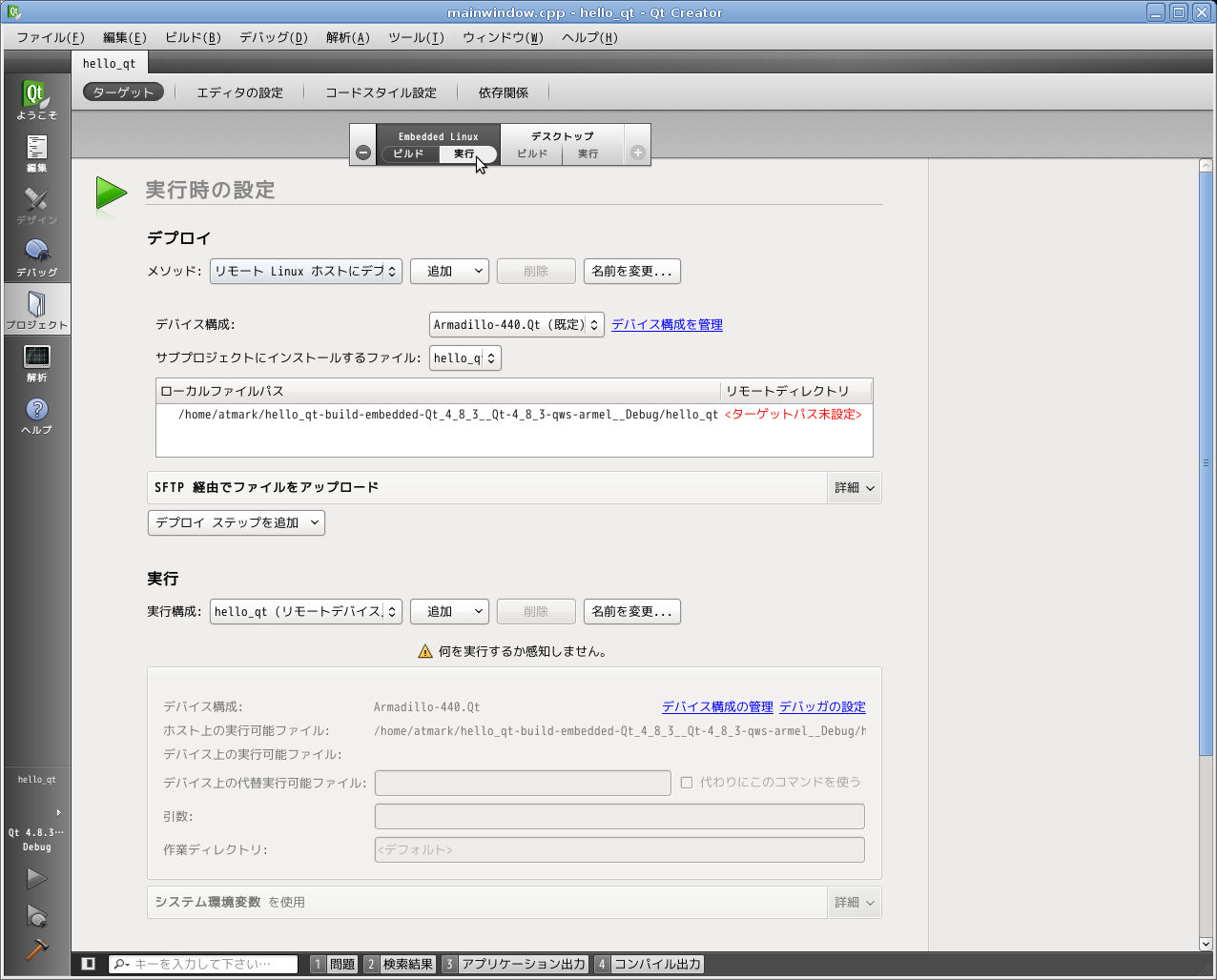Select the Projects (プロジェクト) mode icon
The image size is (1217, 980).
point(36,310)
